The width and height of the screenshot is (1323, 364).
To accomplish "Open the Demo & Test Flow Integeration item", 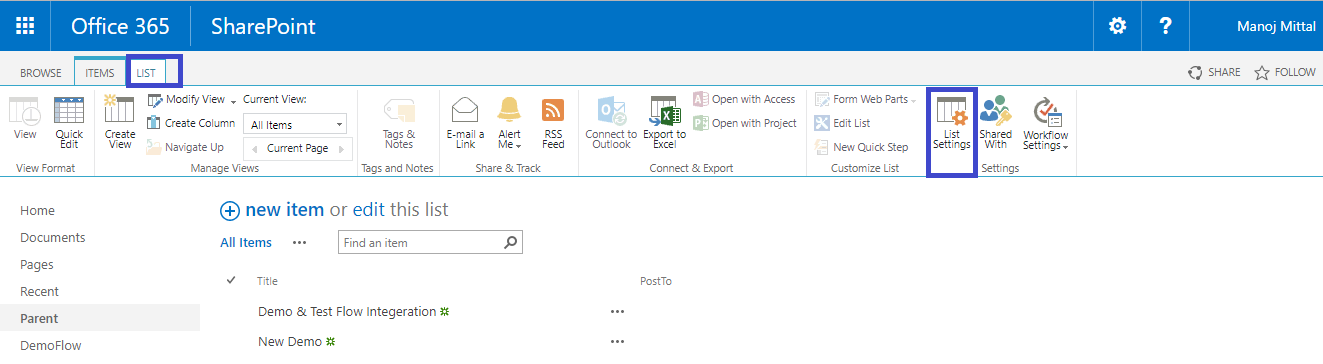I will pos(347,312).
